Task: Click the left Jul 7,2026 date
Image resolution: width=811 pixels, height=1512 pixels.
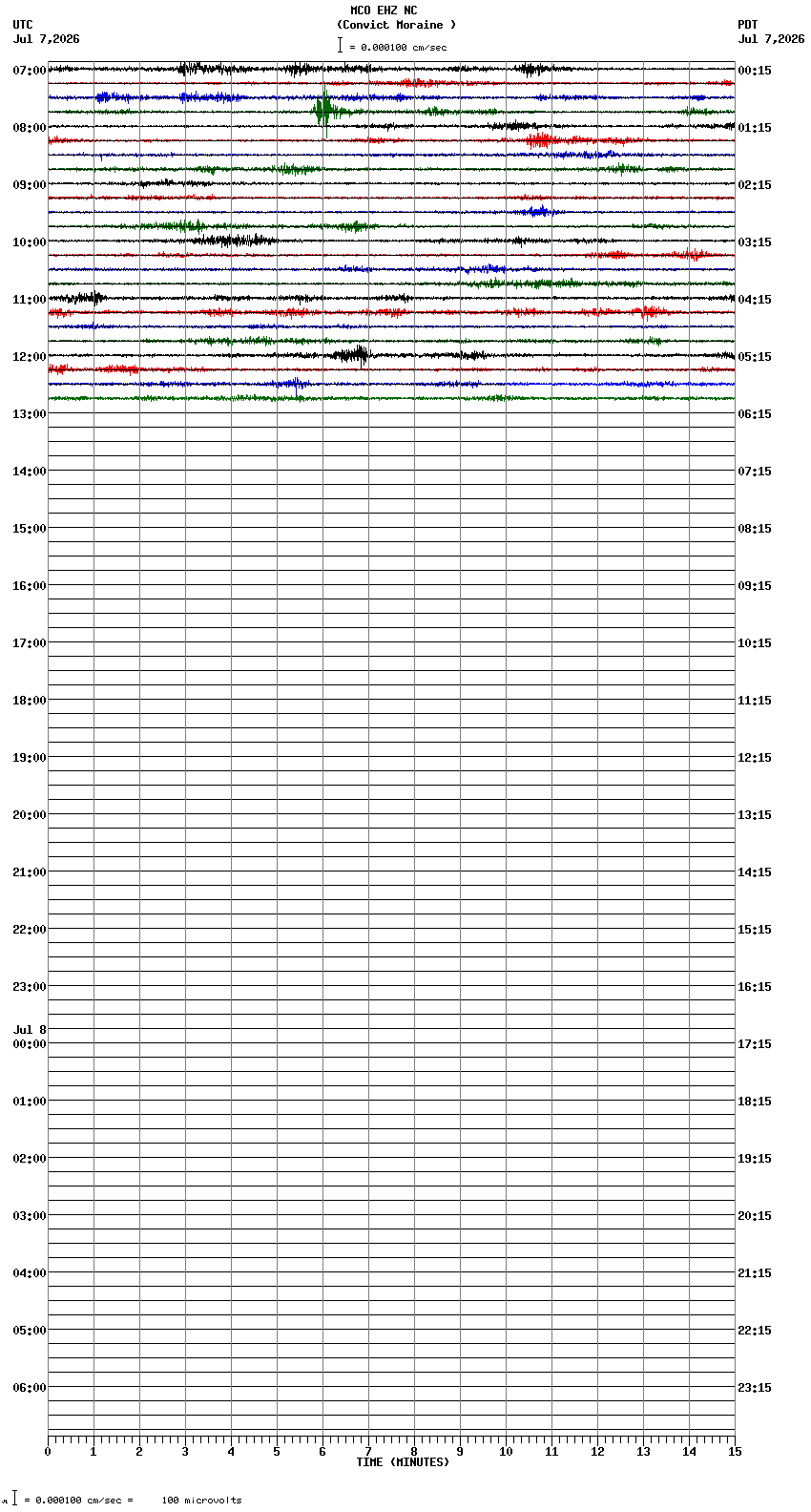Action: point(47,39)
